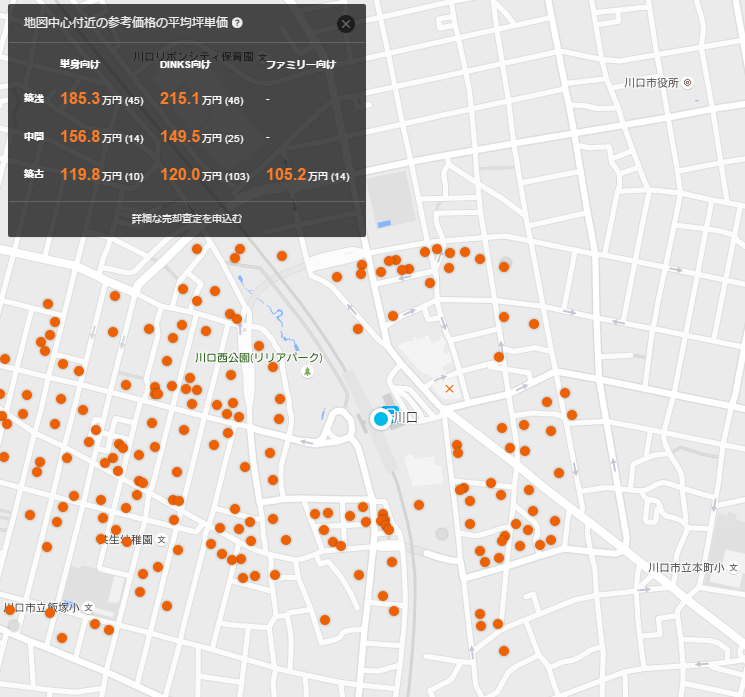Select the 120.0万円 築古 DINKS price
Image resolution: width=745 pixels, height=697 pixels.
pyautogui.click(x=180, y=175)
